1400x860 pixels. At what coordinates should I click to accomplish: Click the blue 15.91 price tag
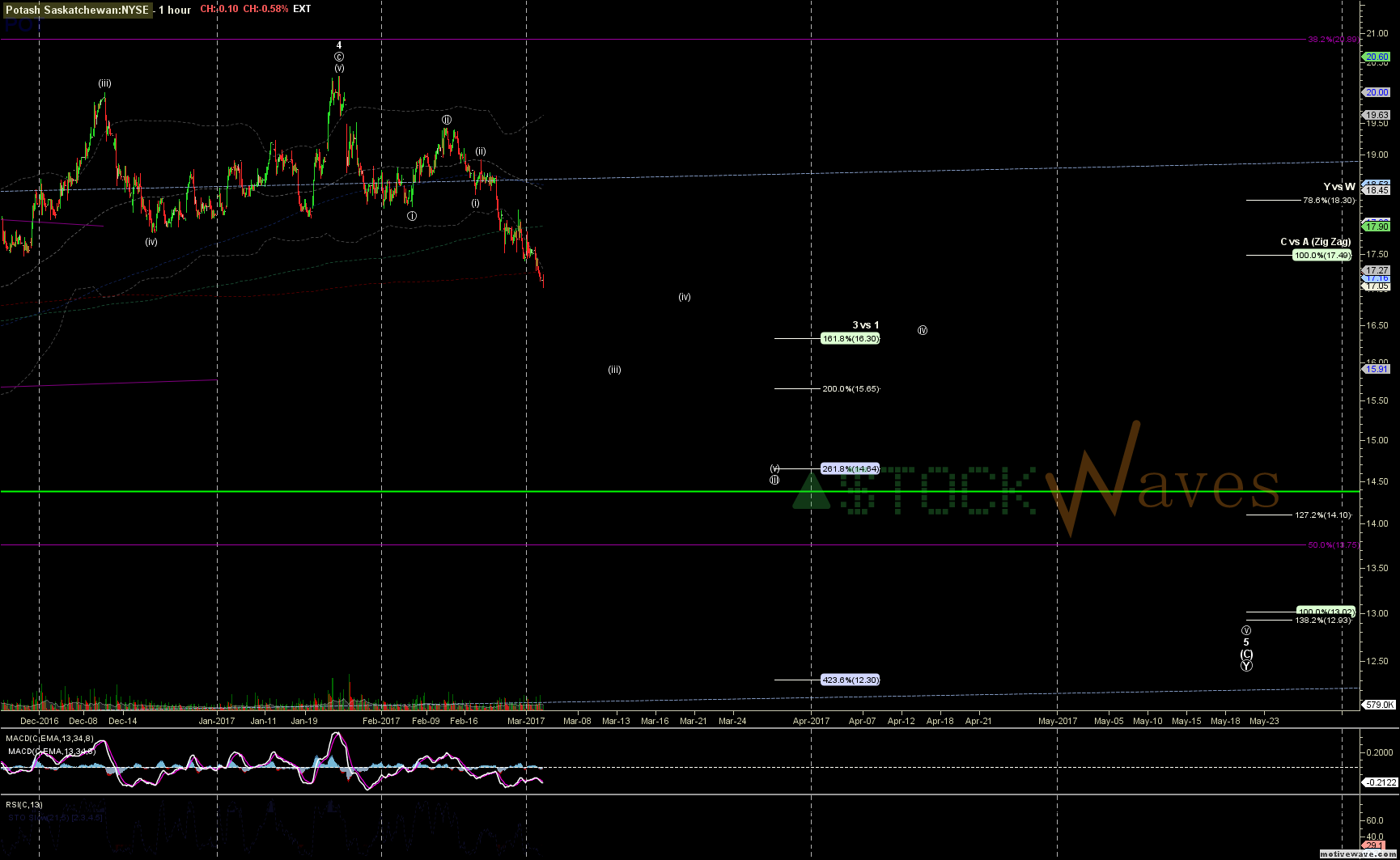(x=1377, y=369)
